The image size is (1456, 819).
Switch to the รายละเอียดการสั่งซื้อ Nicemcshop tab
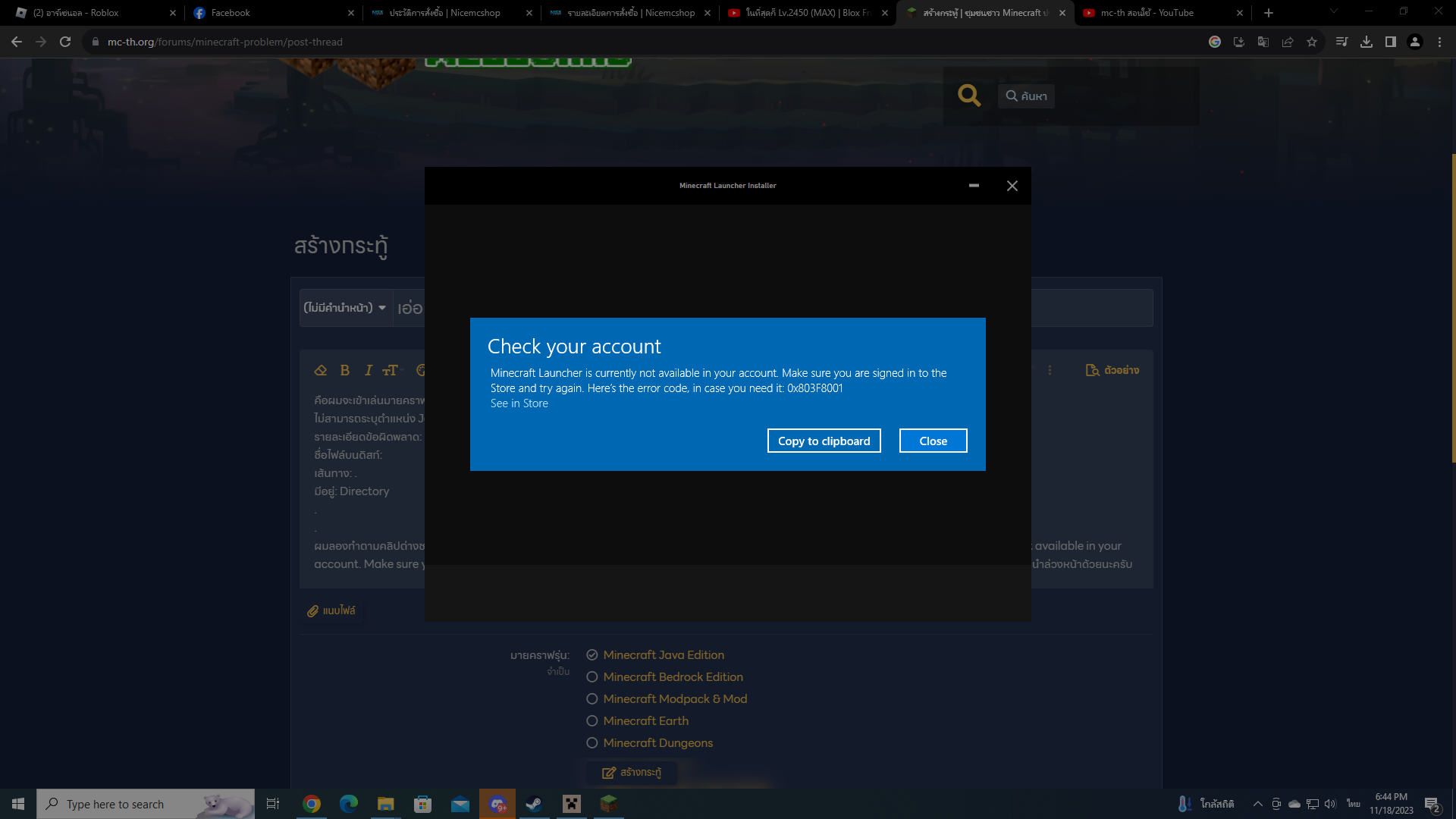click(630, 13)
